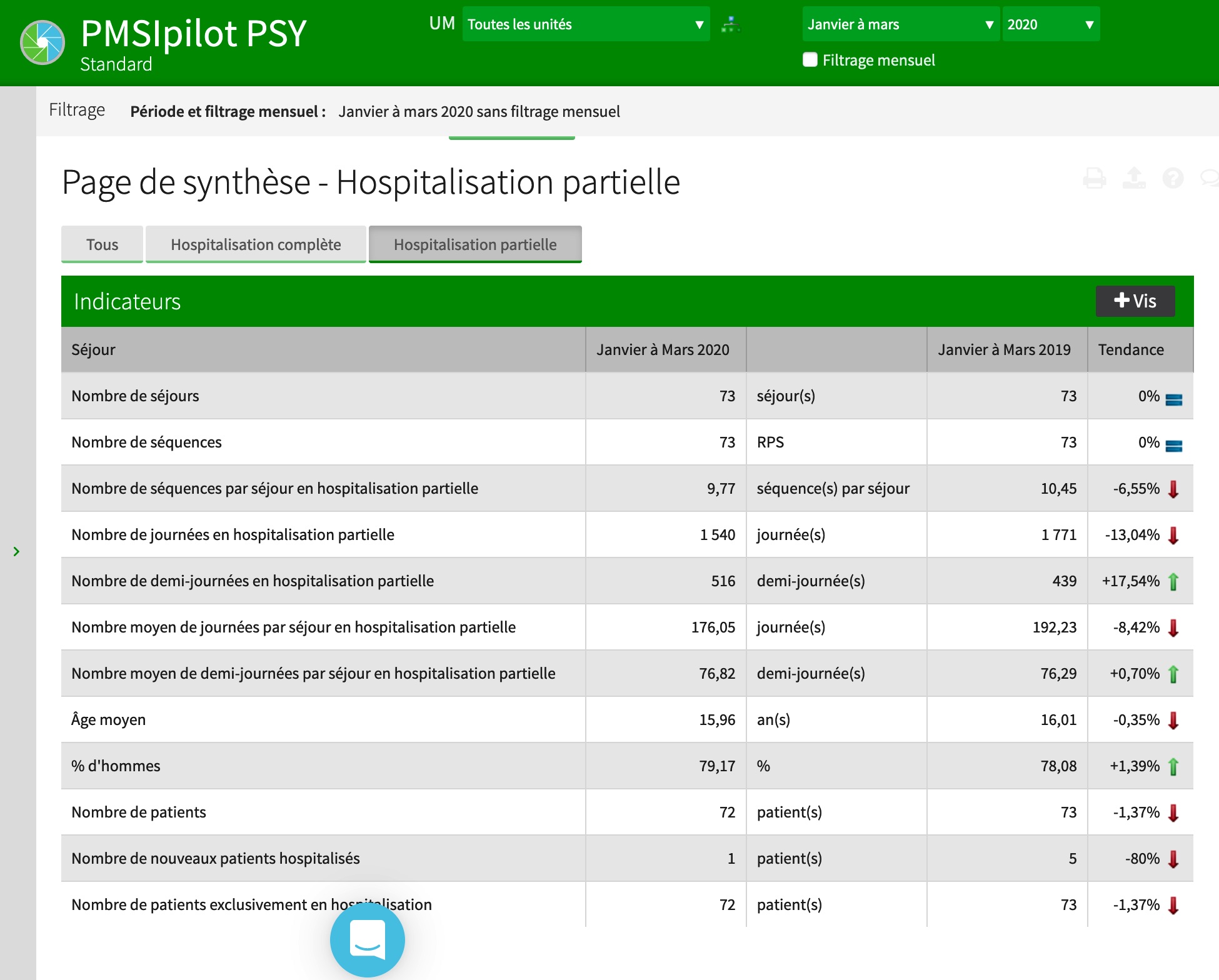This screenshot has height=980, width=1219.
Task: Click down arrow for Âge moyen trend
Action: pos(1173,720)
